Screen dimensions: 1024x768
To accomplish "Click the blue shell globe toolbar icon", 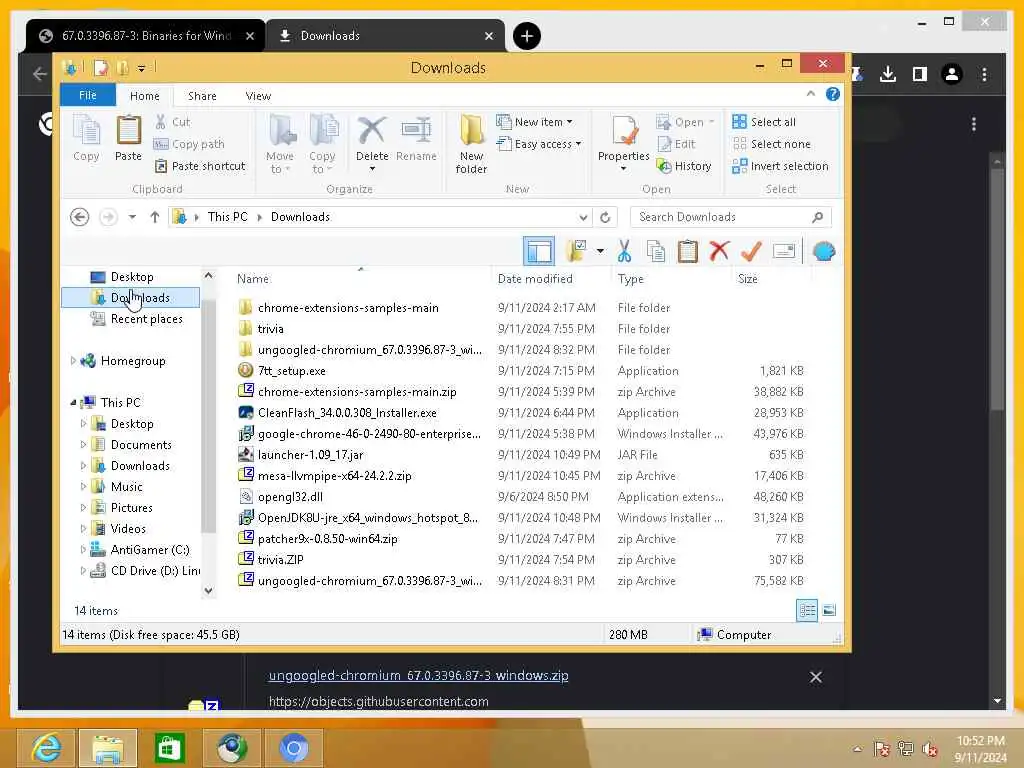I will [824, 251].
